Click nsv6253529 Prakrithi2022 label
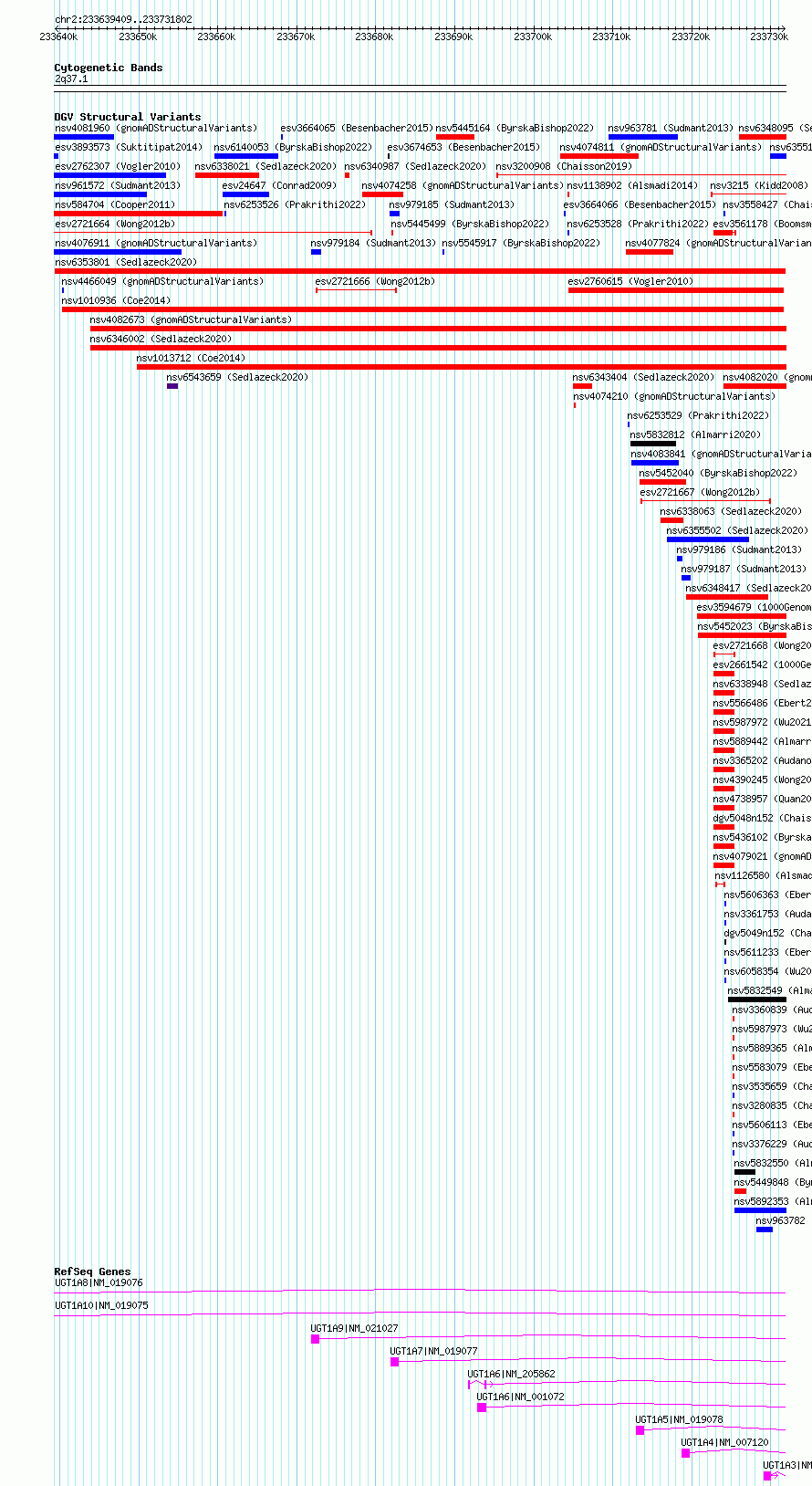Viewport: 812px width, 1486px height. pos(699,415)
